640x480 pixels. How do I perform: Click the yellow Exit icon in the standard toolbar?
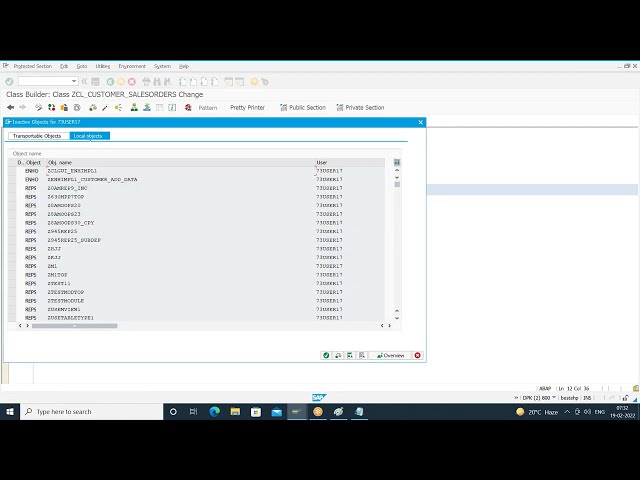point(121,82)
